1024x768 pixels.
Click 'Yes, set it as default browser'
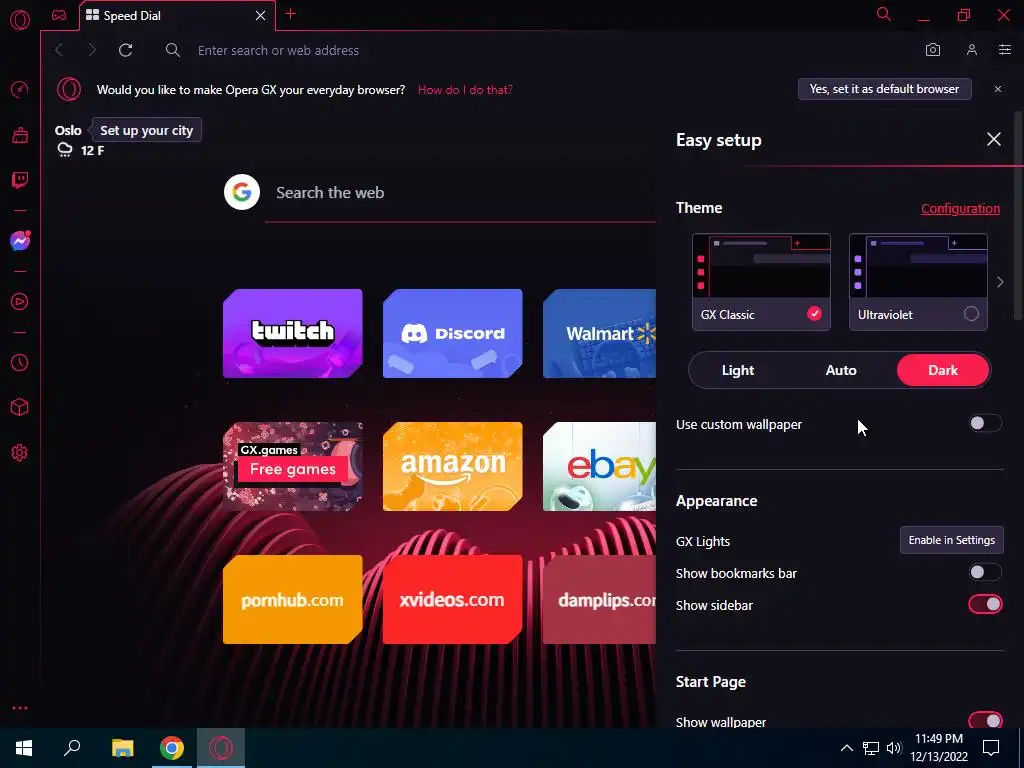884,89
